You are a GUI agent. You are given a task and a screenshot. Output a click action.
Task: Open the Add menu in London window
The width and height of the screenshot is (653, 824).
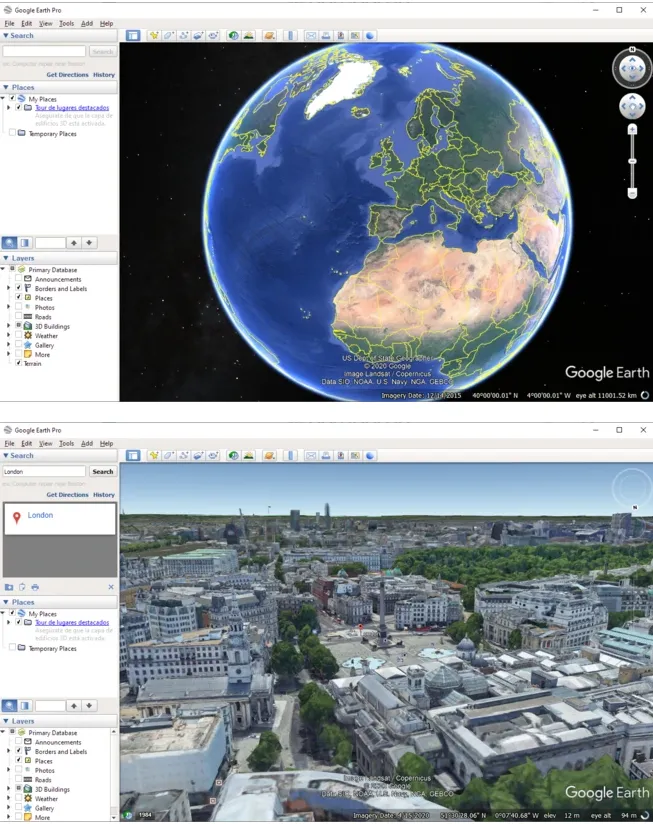click(x=87, y=444)
